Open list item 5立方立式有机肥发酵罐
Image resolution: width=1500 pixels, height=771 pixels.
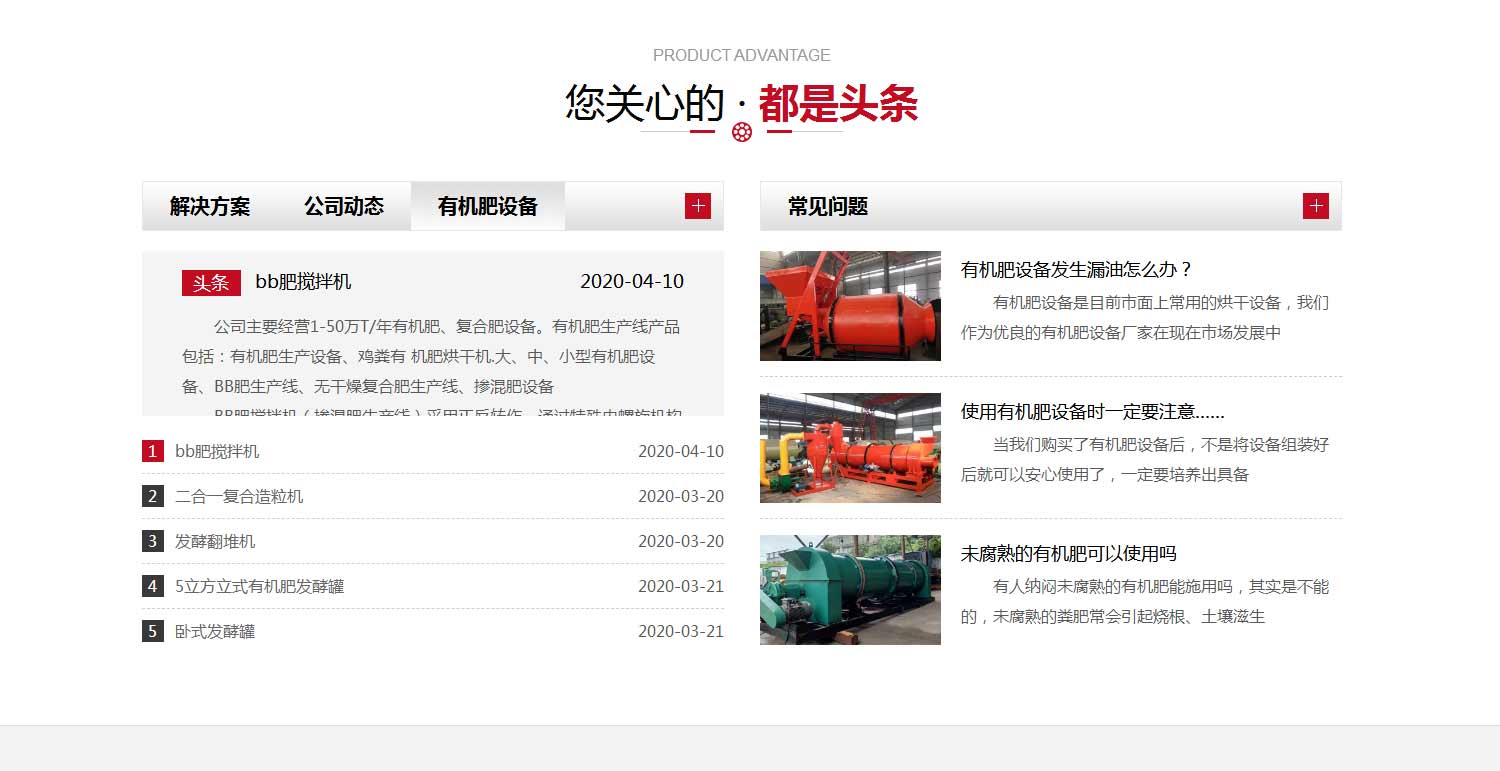point(259,586)
